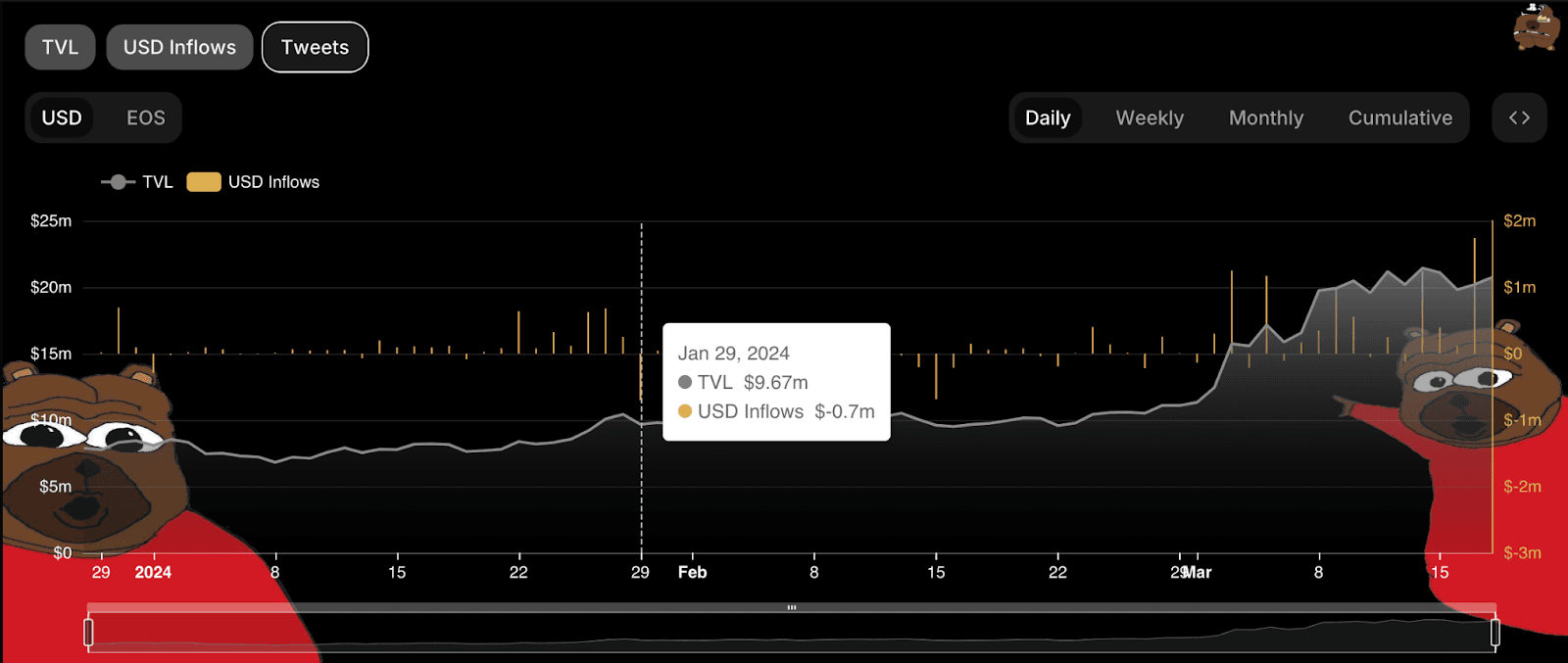Screen dimensions: 1568x663
Task: Toggle the Tweets overlay button
Action: (x=315, y=47)
